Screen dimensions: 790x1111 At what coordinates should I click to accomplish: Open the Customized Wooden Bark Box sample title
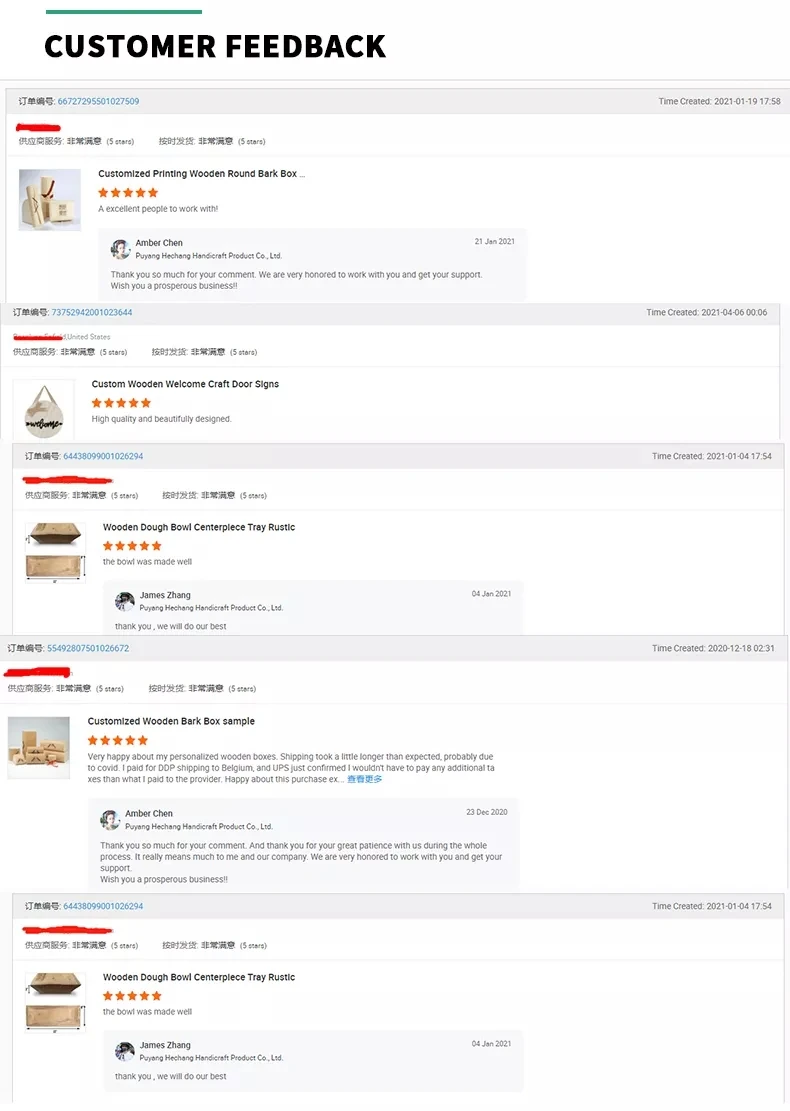point(171,721)
